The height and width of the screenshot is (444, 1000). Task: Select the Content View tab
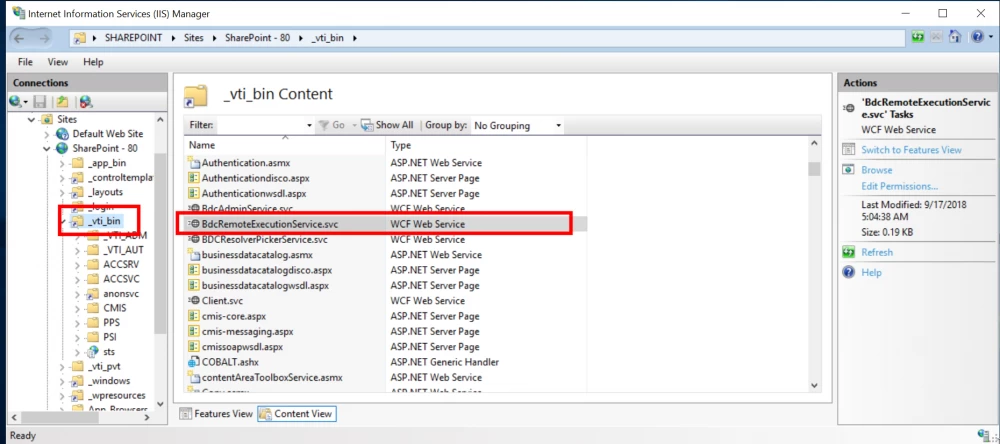[297, 413]
